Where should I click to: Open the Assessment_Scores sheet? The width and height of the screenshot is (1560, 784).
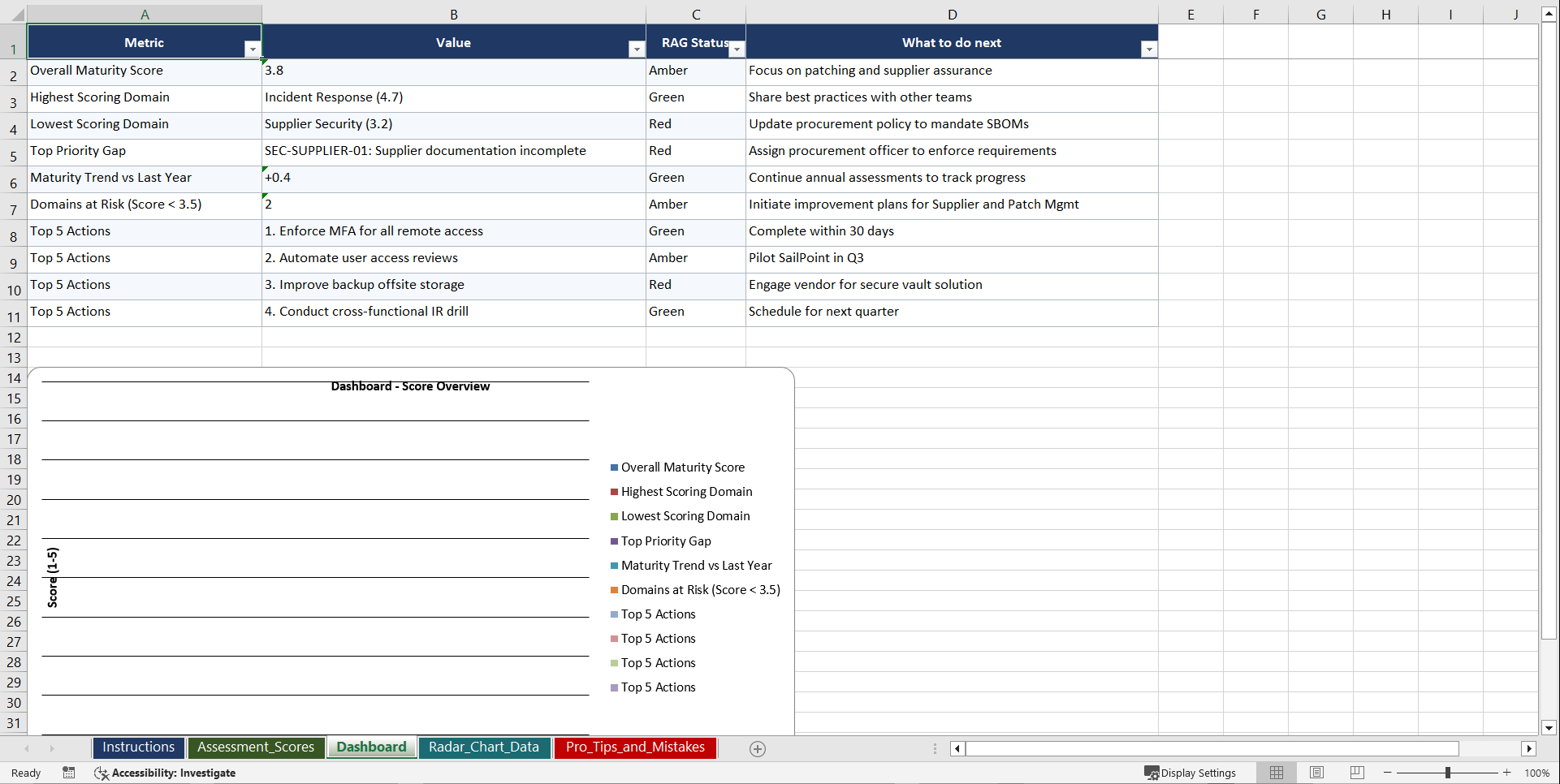tap(257, 747)
